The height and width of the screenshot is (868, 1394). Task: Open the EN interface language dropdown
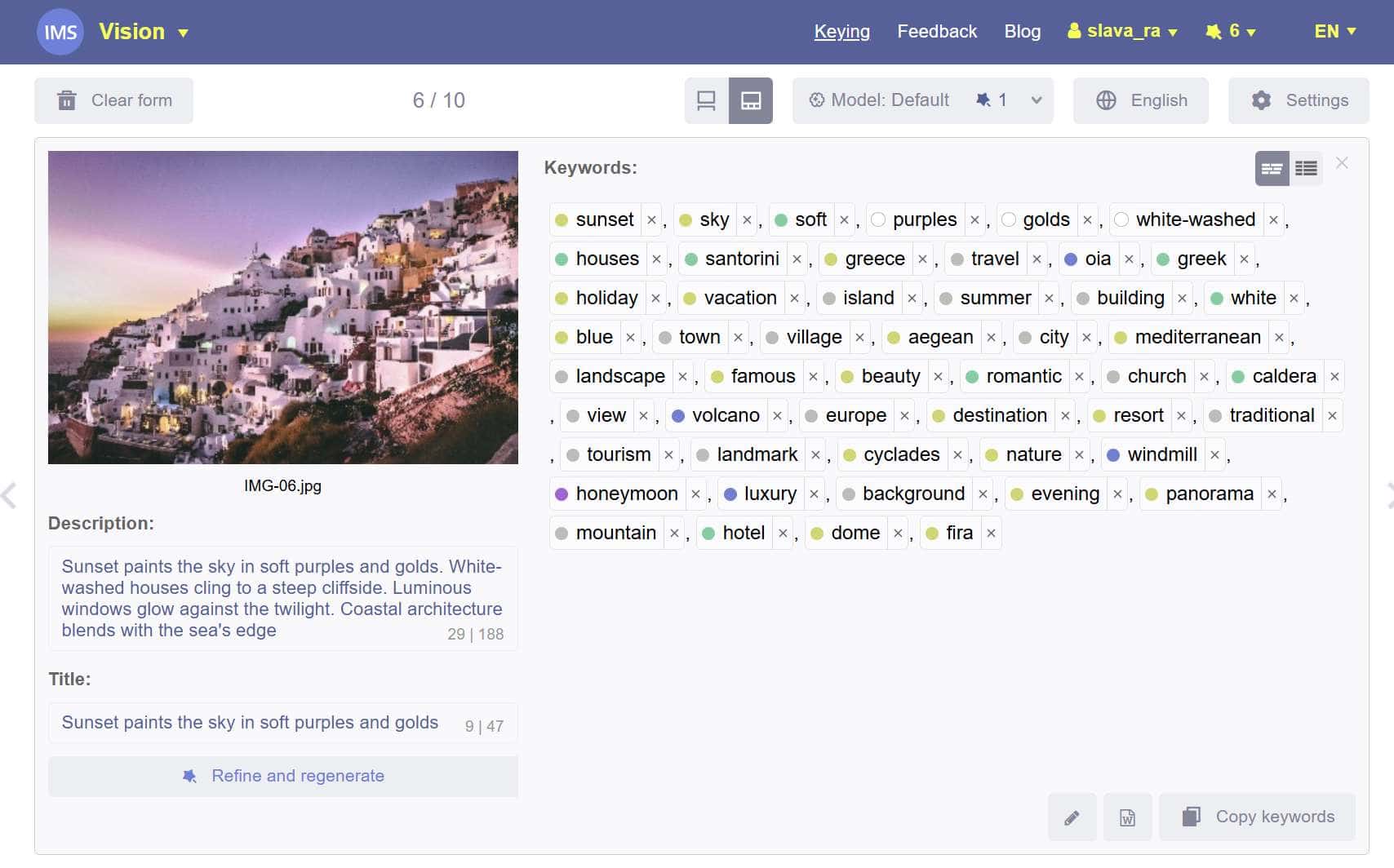(1335, 31)
